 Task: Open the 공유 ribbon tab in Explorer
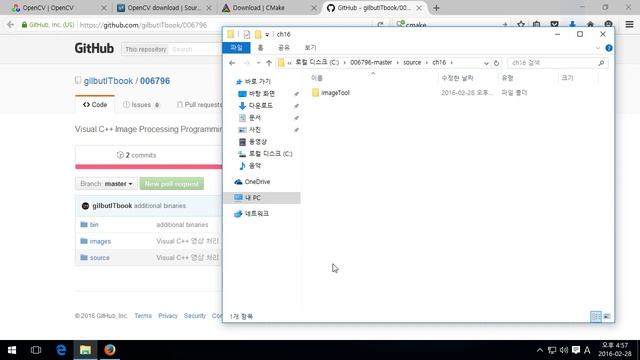[284, 48]
